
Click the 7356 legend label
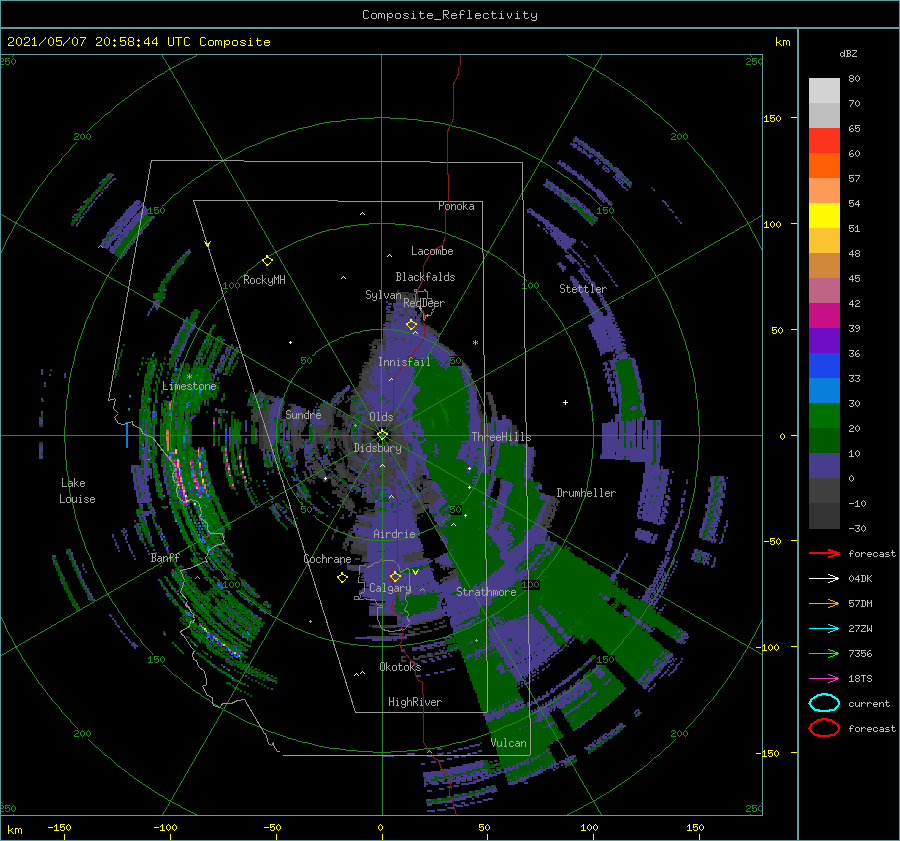tap(860, 653)
